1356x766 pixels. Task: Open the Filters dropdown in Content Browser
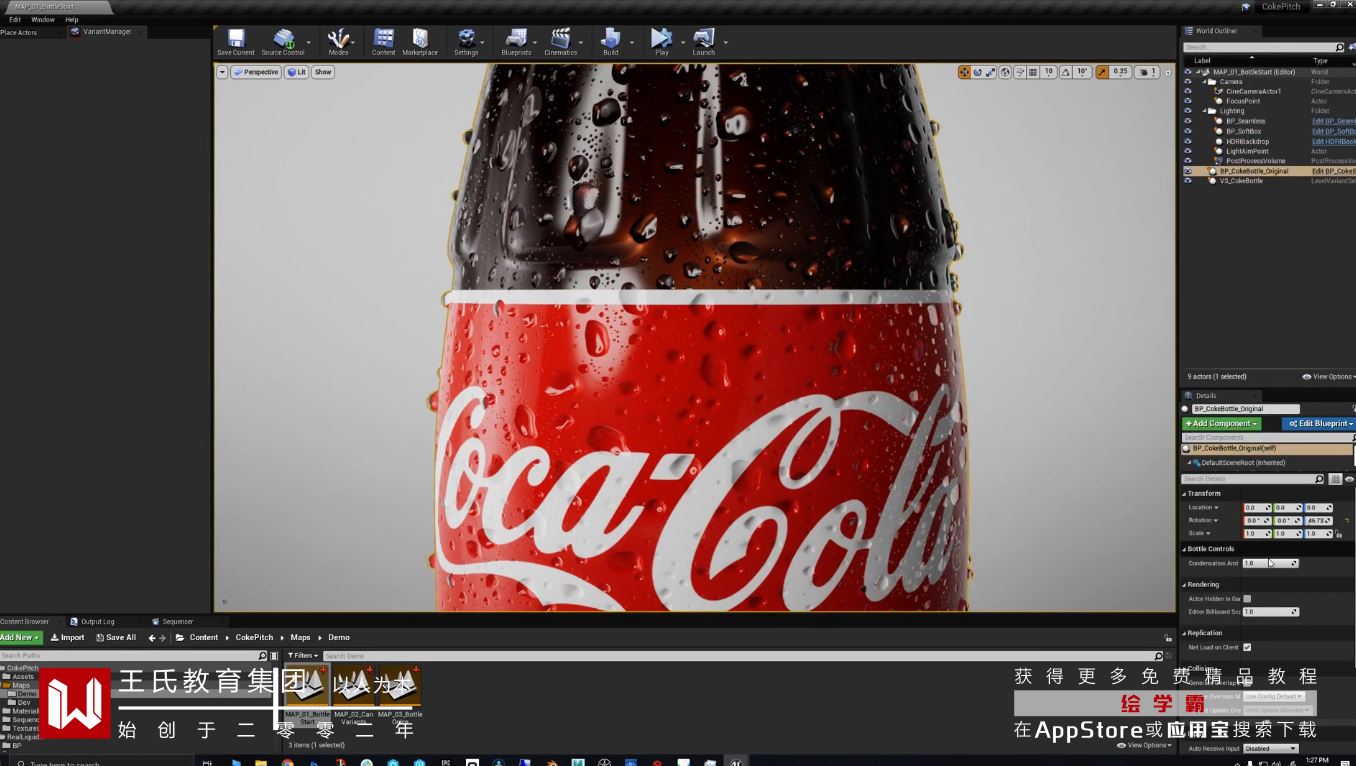tap(302, 656)
